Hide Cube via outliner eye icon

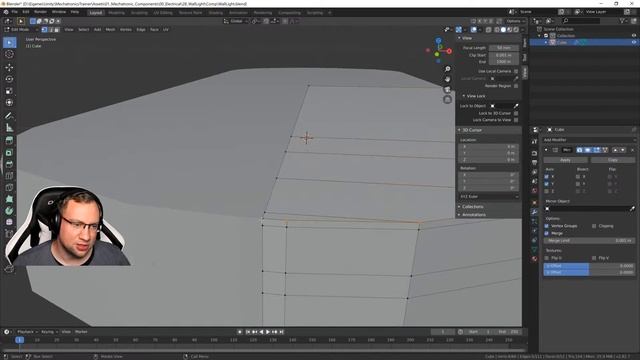coord(634,42)
